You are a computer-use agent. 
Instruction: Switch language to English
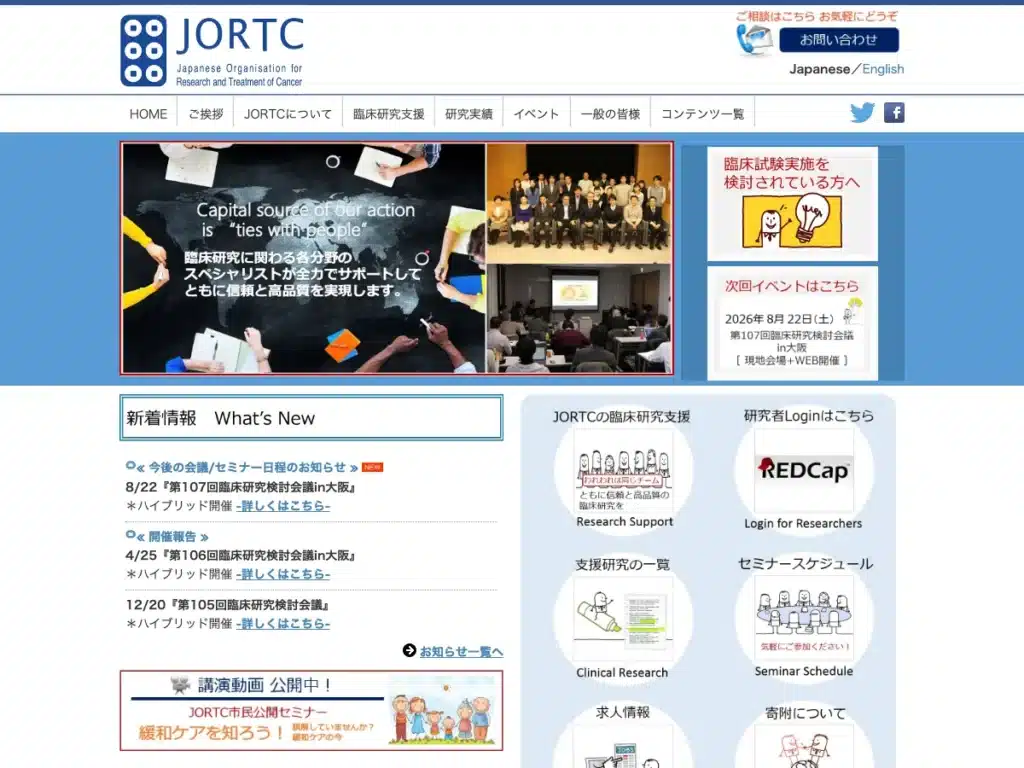pyautogui.click(x=883, y=69)
